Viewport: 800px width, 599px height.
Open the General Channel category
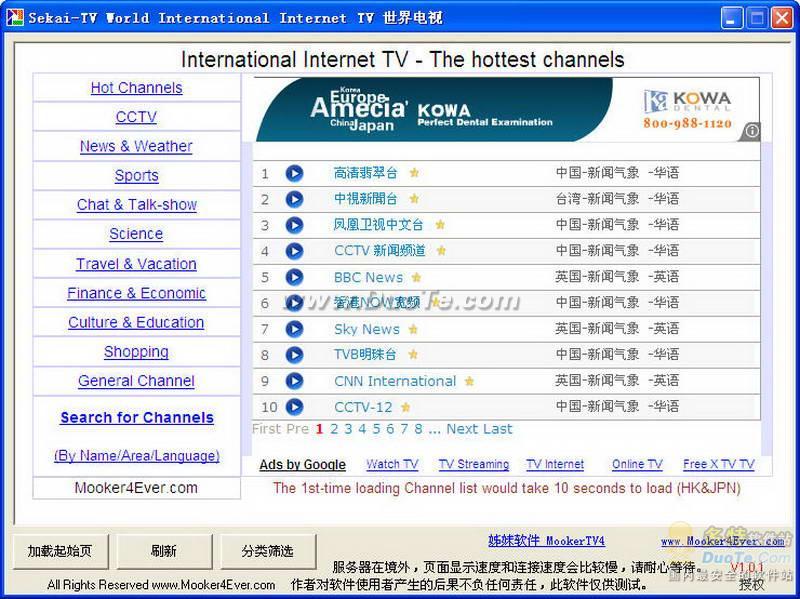(136, 381)
